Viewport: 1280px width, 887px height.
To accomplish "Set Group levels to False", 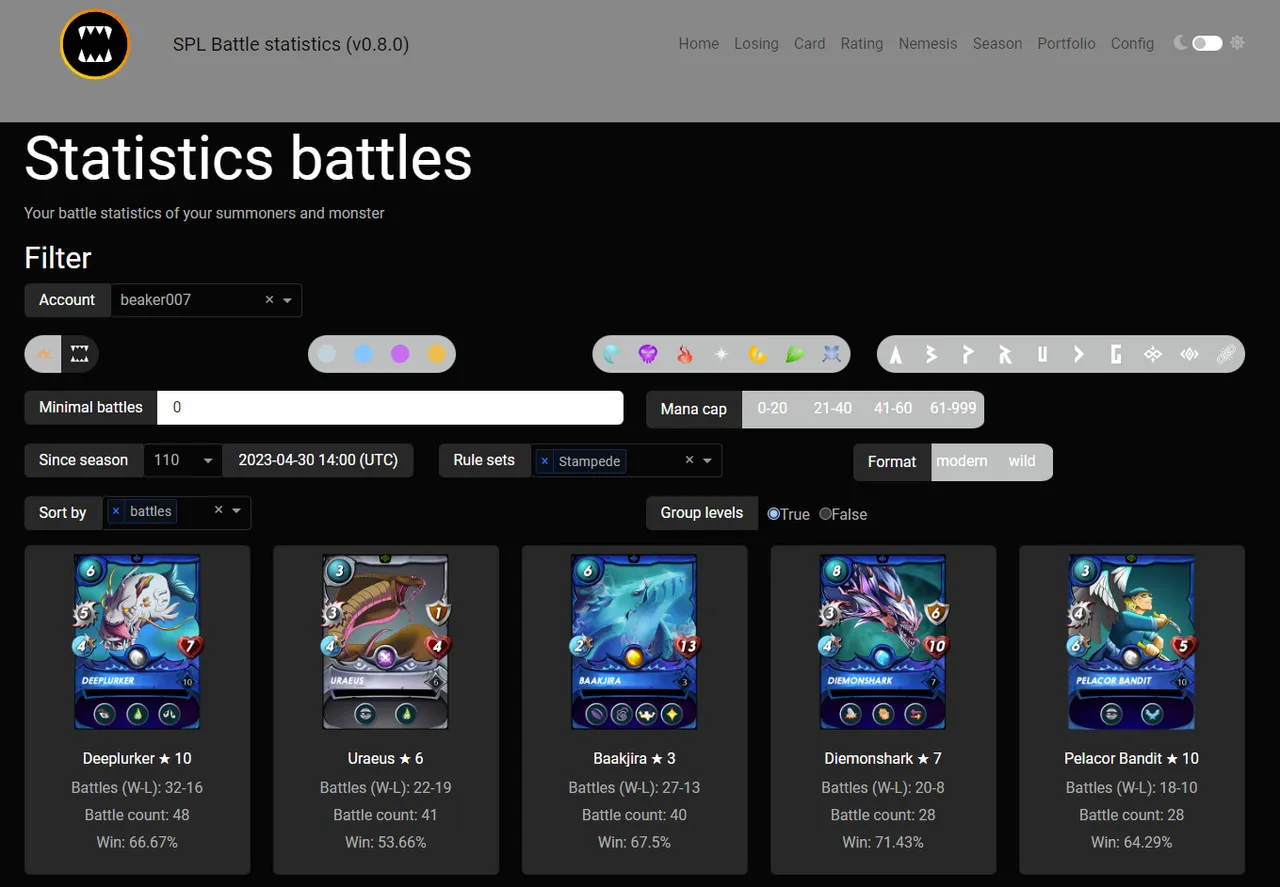I will tap(825, 514).
